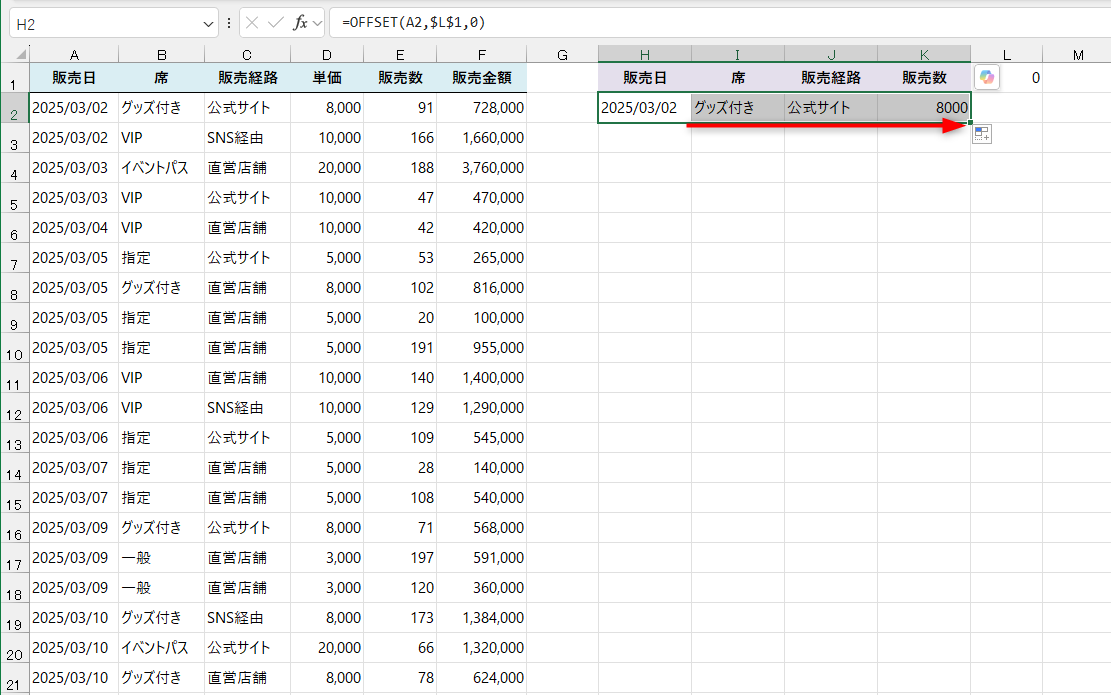Viewport: 1111px width, 695px height.
Task: Click the Copilot icon beside L1
Action: click(987, 77)
